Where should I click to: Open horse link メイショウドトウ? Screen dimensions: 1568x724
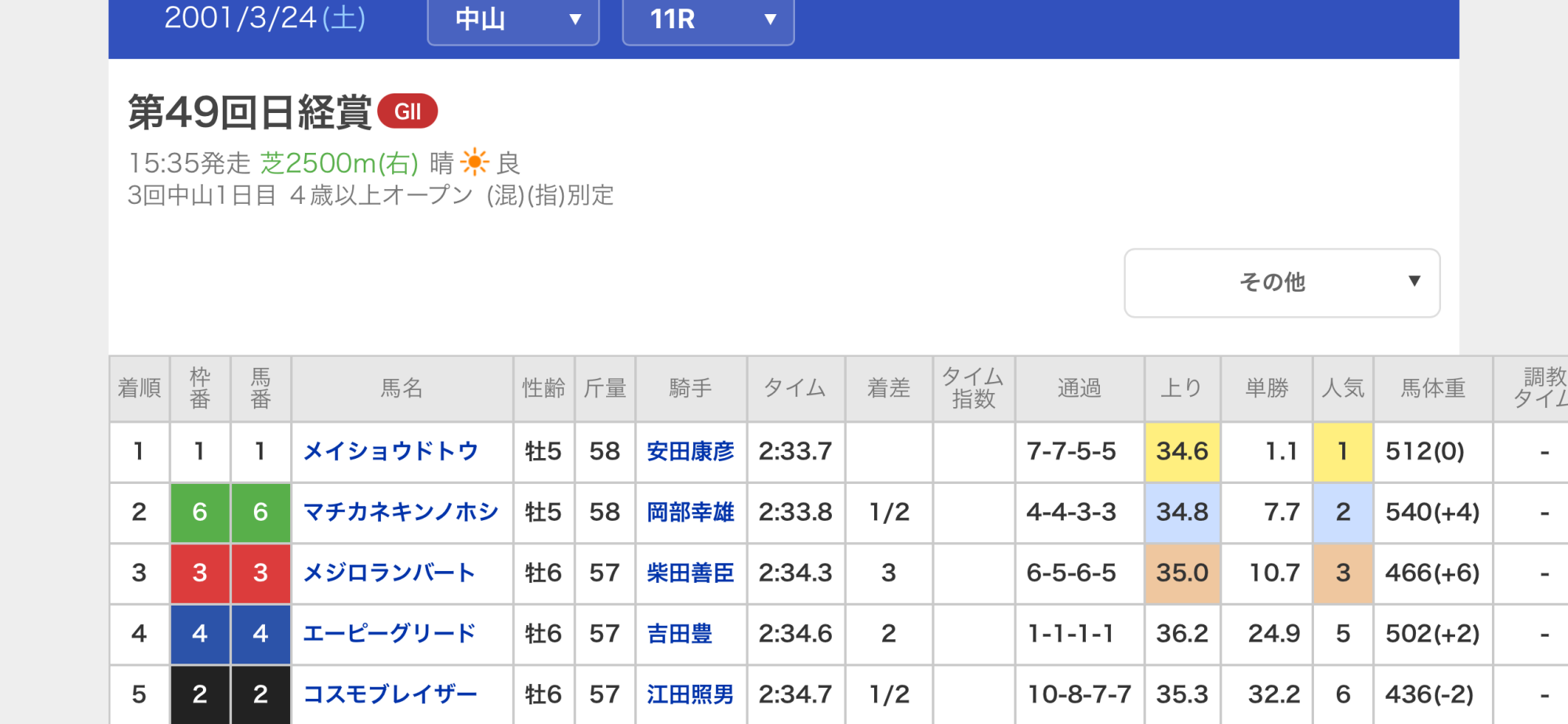[x=390, y=451]
